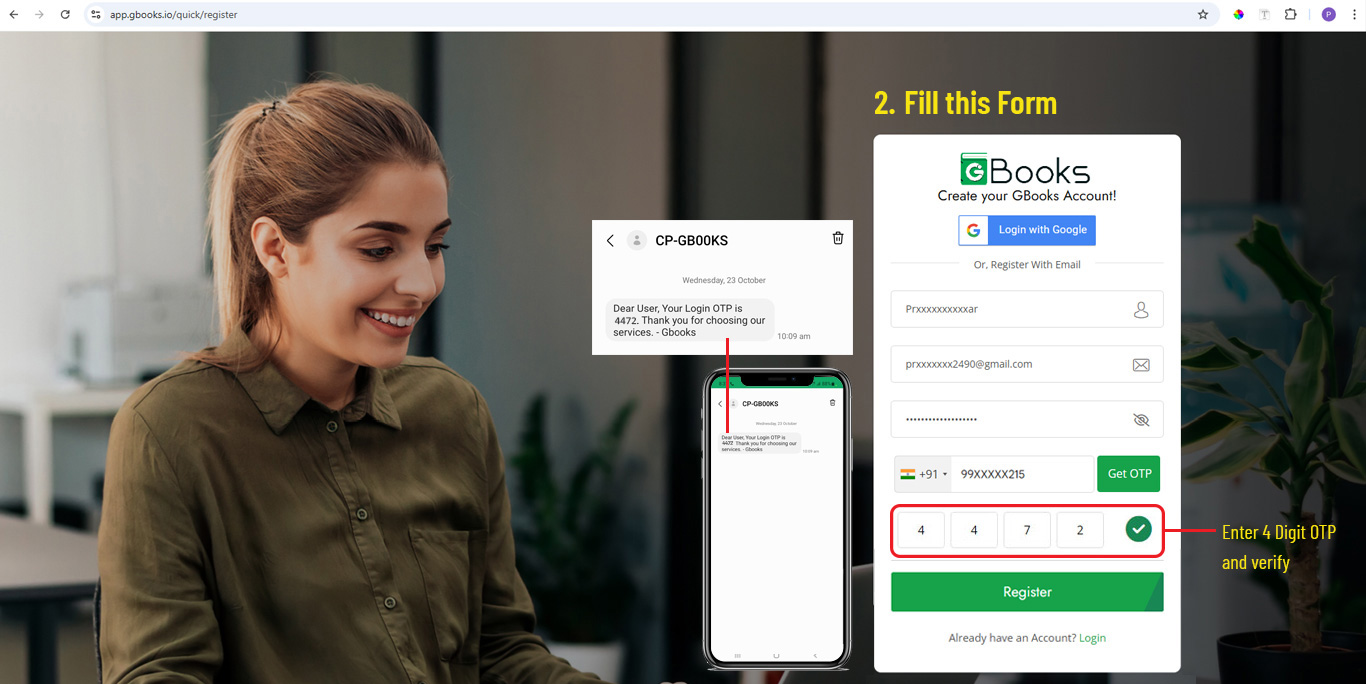Bookmark this page with the star icon
The width and height of the screenshot is (1366, 684).
(1203, 15)
